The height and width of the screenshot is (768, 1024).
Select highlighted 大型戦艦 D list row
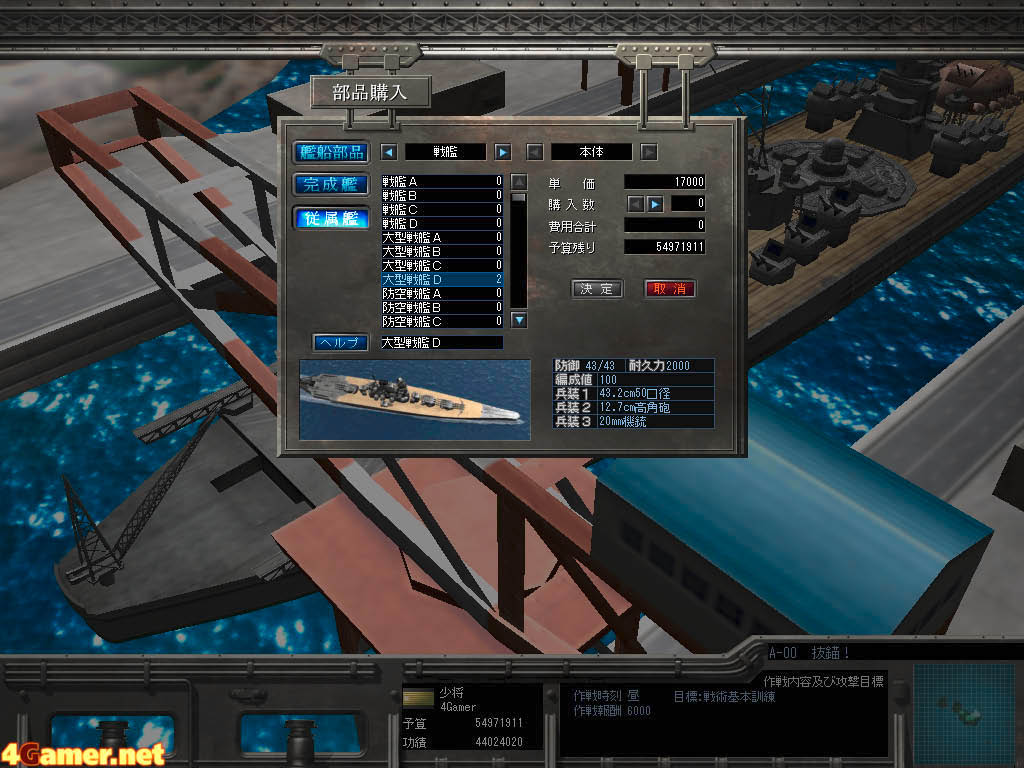(x=442, y=280)
